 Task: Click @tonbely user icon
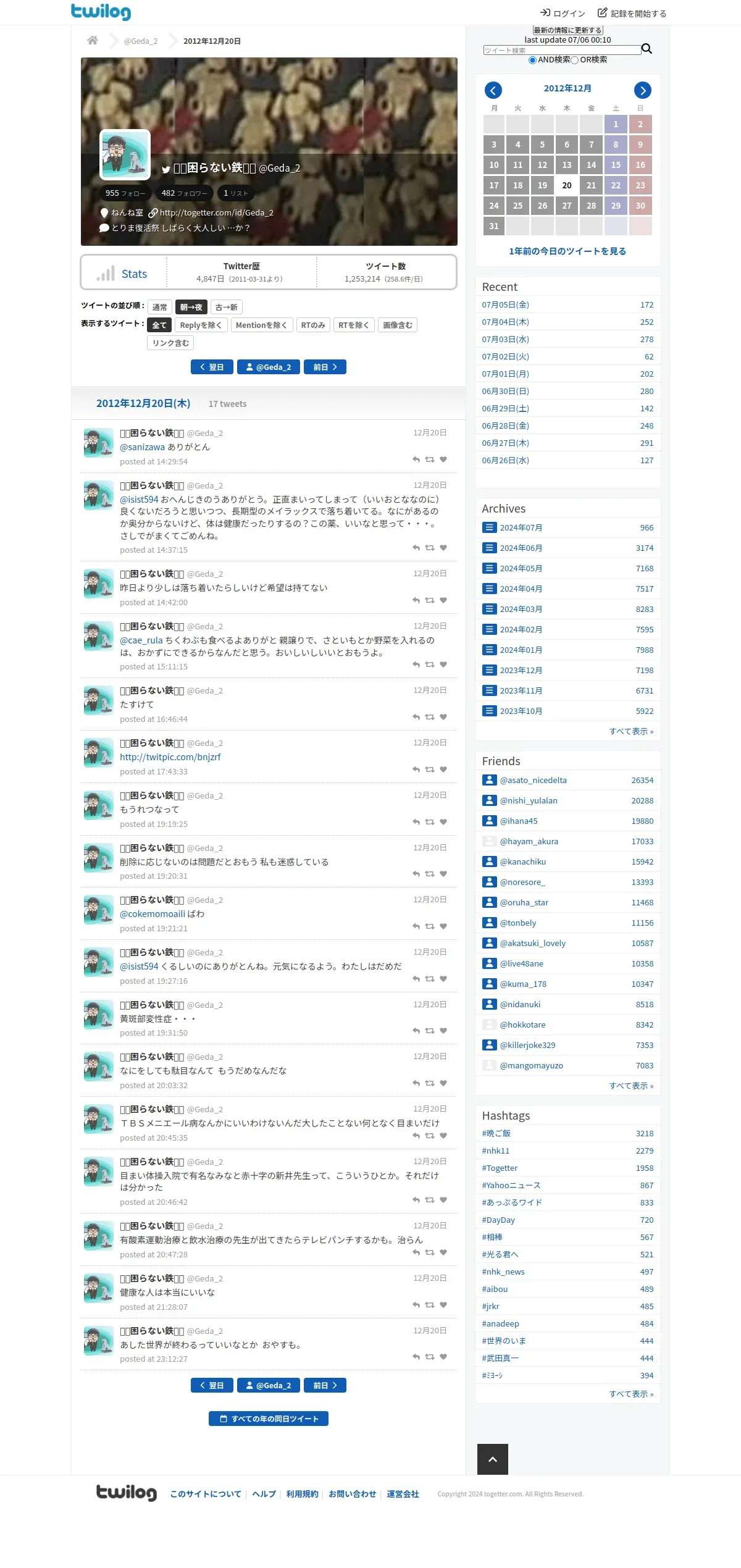[490, 923]
